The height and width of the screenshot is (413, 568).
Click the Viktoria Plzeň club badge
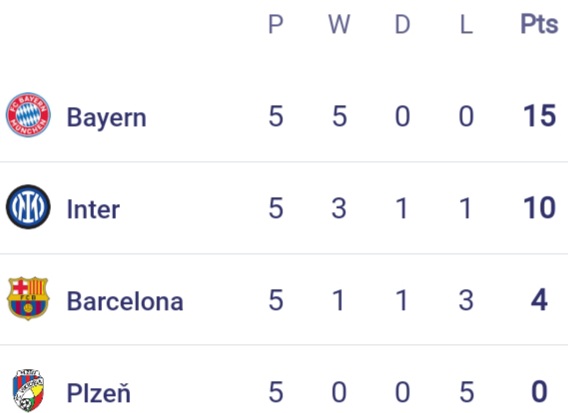28,391
